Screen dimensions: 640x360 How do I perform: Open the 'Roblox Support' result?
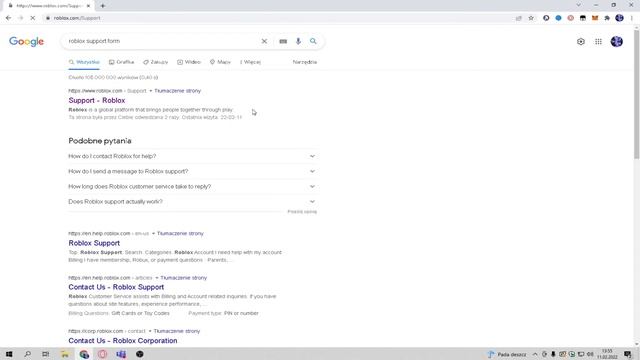94,243
